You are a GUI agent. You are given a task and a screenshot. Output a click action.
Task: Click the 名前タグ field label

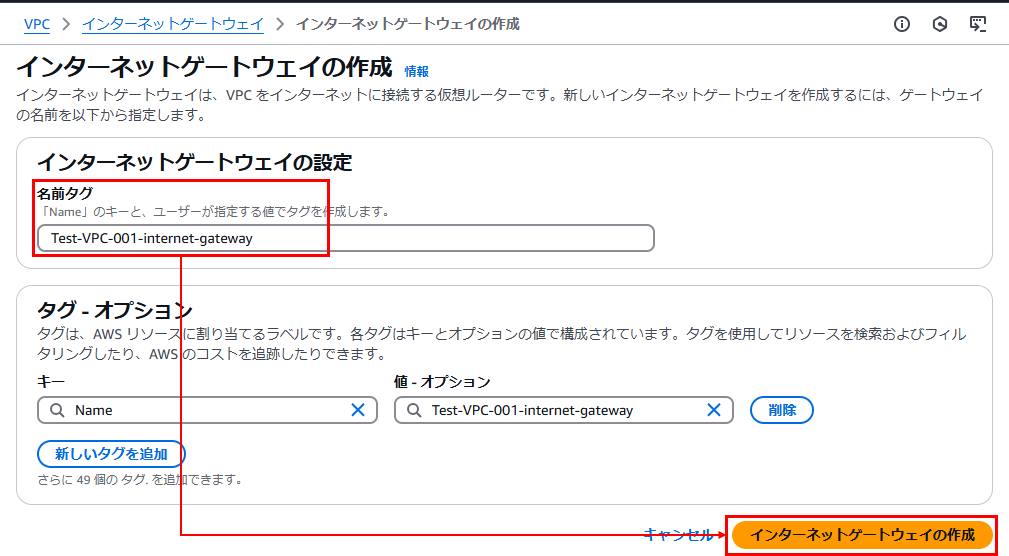point(65,193)
